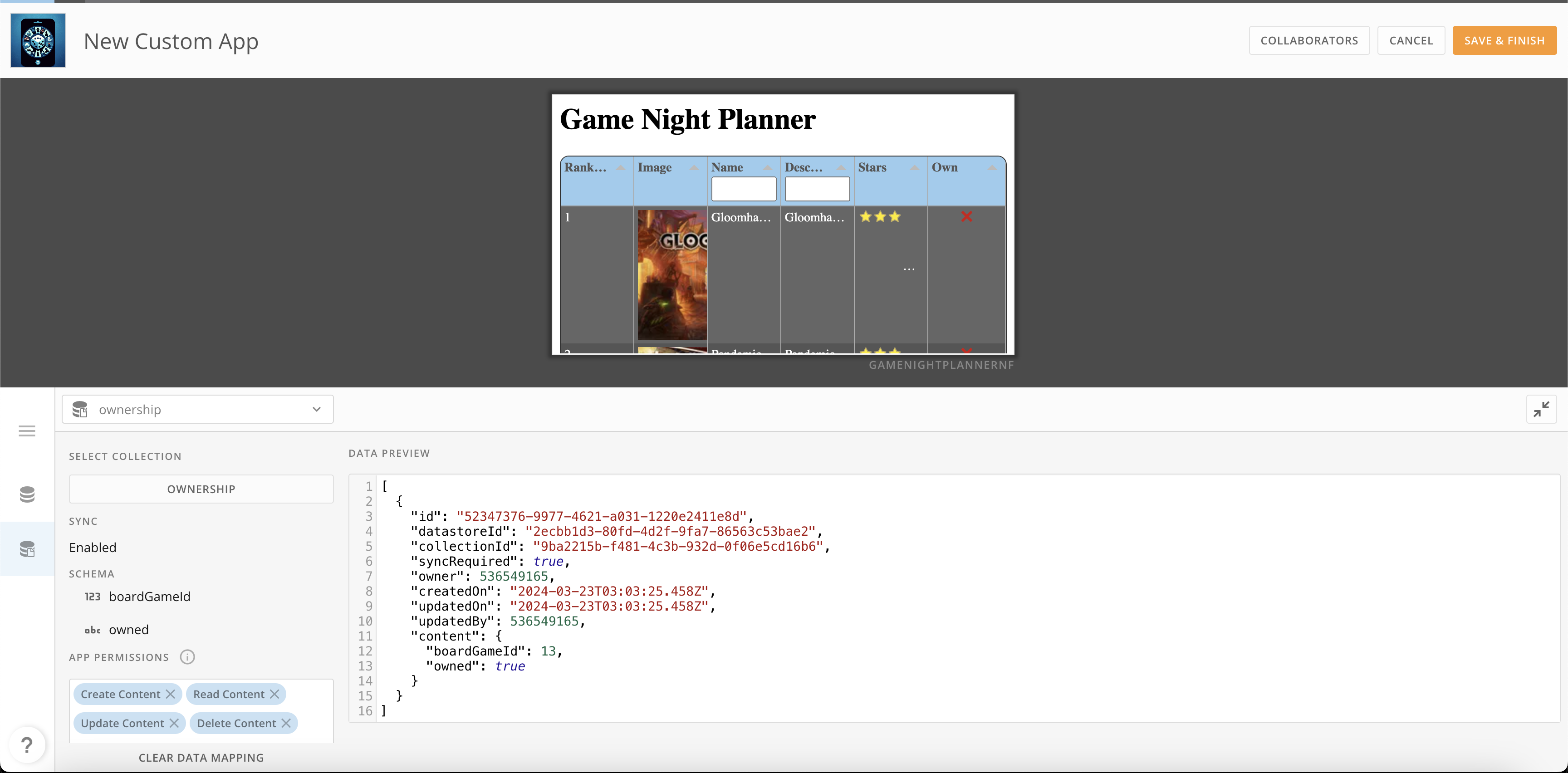Viewport: 1568px width, 773px height.
Task: Select the datastores database icon in sidebar
Action: 27,494
